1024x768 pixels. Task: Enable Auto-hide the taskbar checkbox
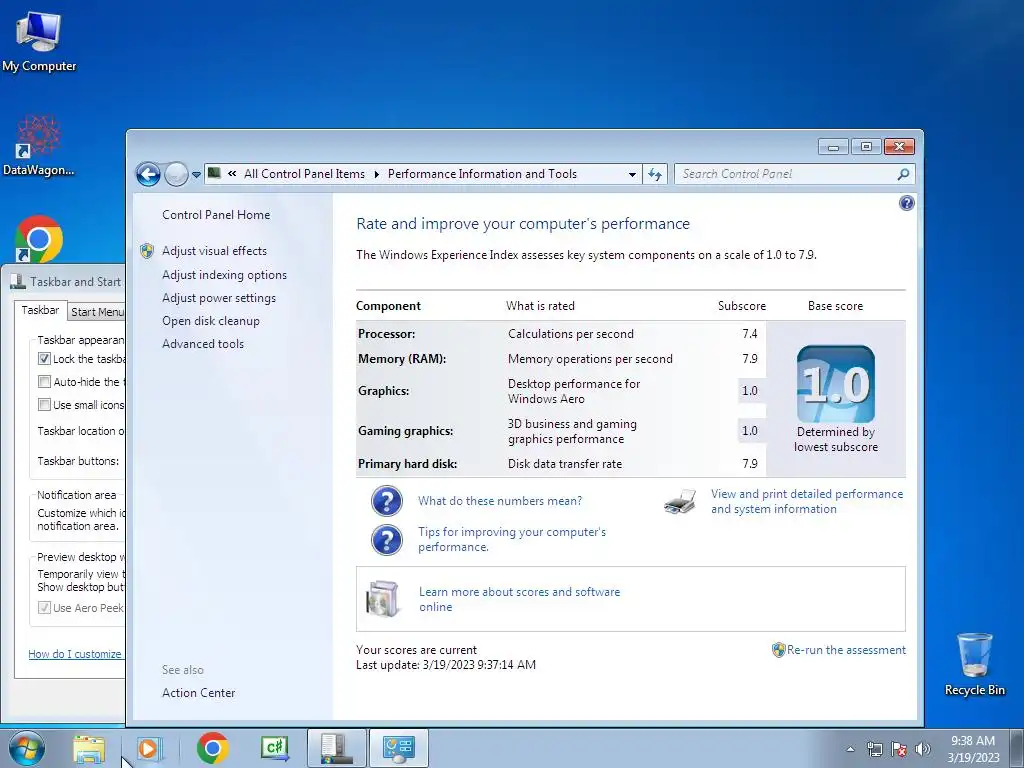click(44, 381)
